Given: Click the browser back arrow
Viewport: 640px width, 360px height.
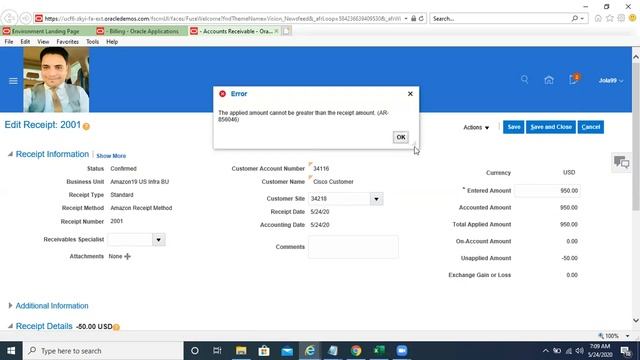Looking at the screenshot, I should coord(9,18).
